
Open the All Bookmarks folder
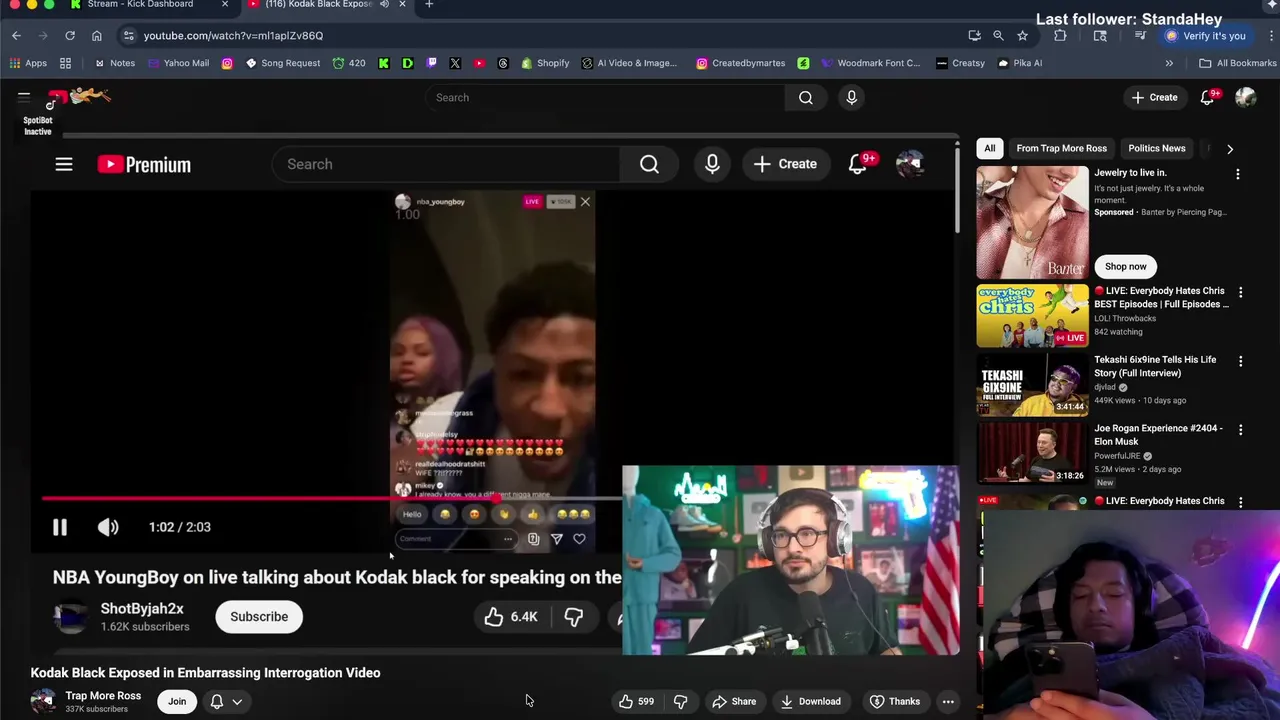(x=1238, y=63)
